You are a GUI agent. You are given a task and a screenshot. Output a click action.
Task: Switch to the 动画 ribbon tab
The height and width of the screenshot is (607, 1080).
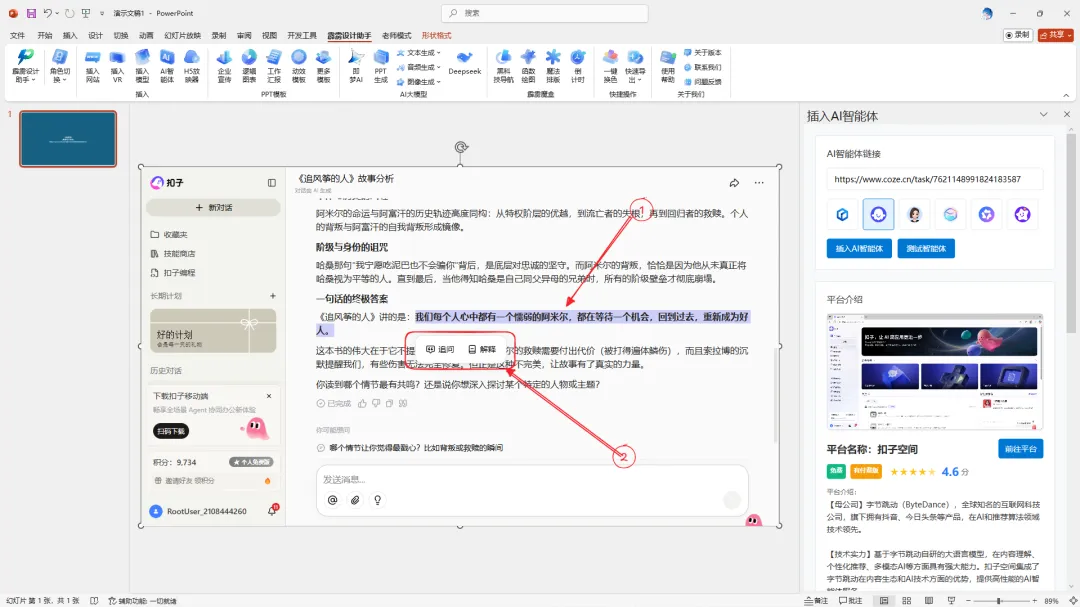[x=146, y=35]
